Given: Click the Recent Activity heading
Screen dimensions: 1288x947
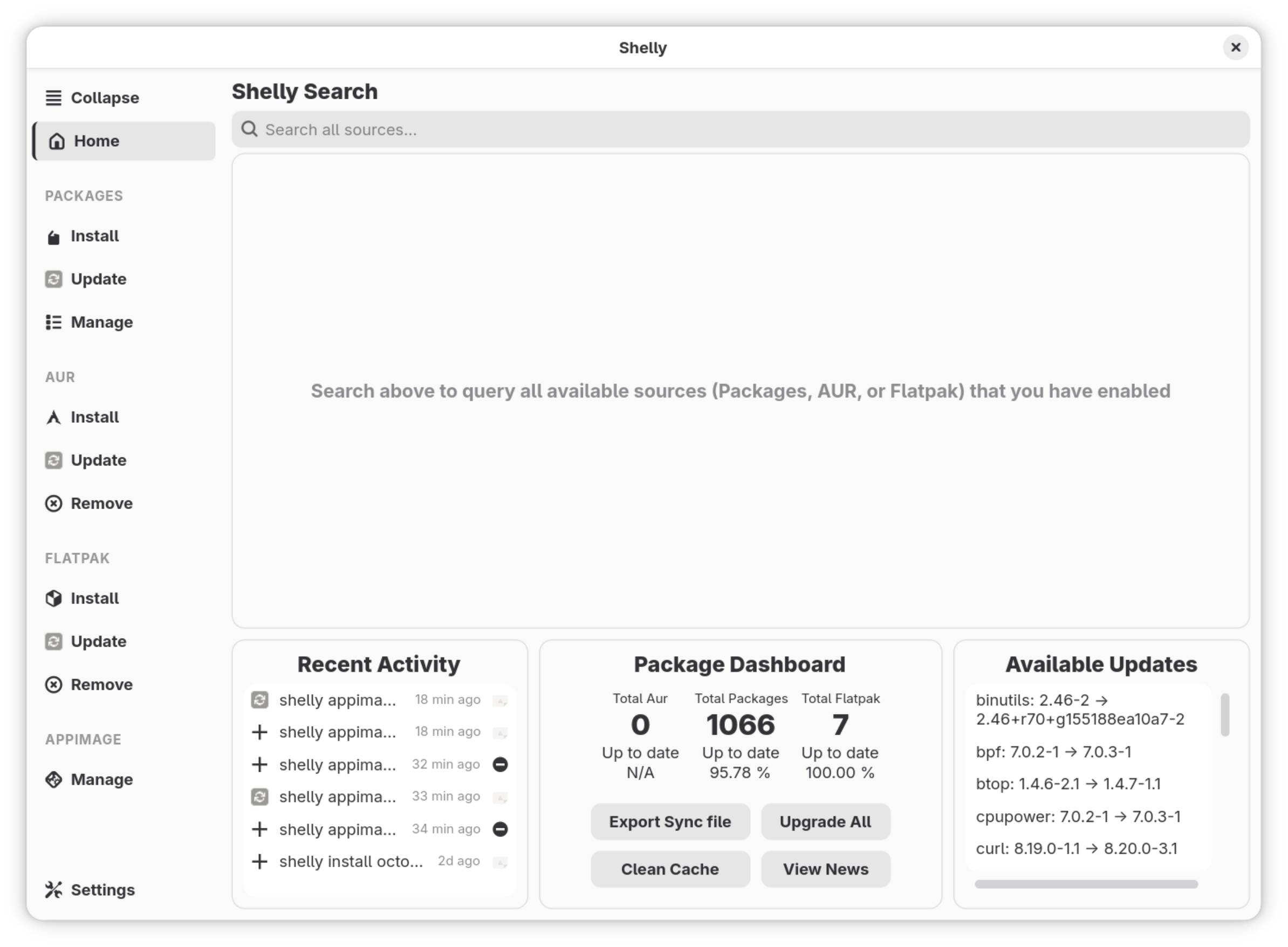Looking at the screenshot, I should (x=379, y=665).
